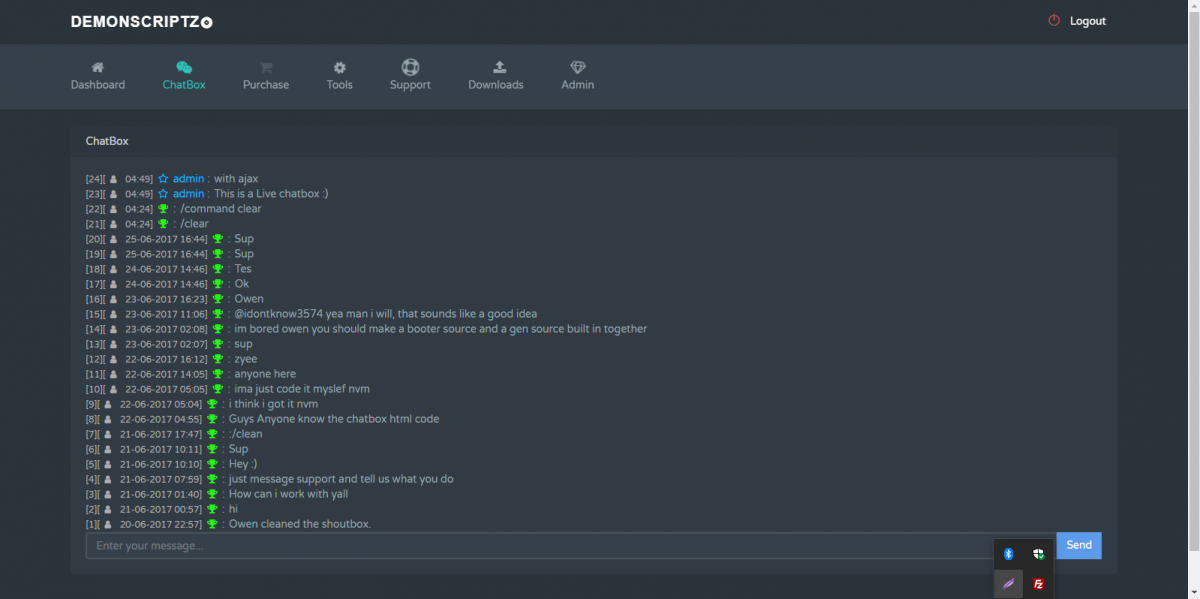Screen dimensions: 1200x599
Task: Click the purple feather tray icon
Action: pyautogui.click(x=1009, y=584)
